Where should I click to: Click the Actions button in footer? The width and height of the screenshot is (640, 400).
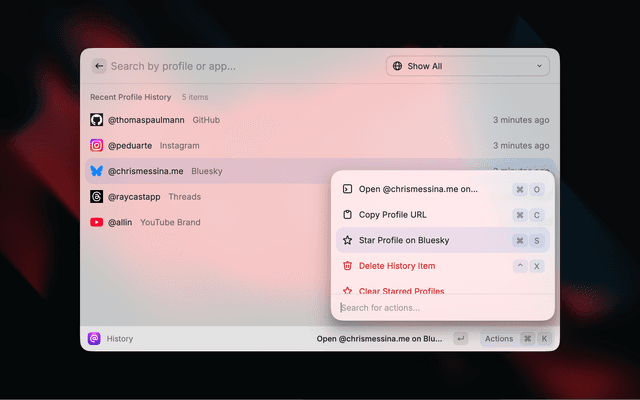[499, 339]
